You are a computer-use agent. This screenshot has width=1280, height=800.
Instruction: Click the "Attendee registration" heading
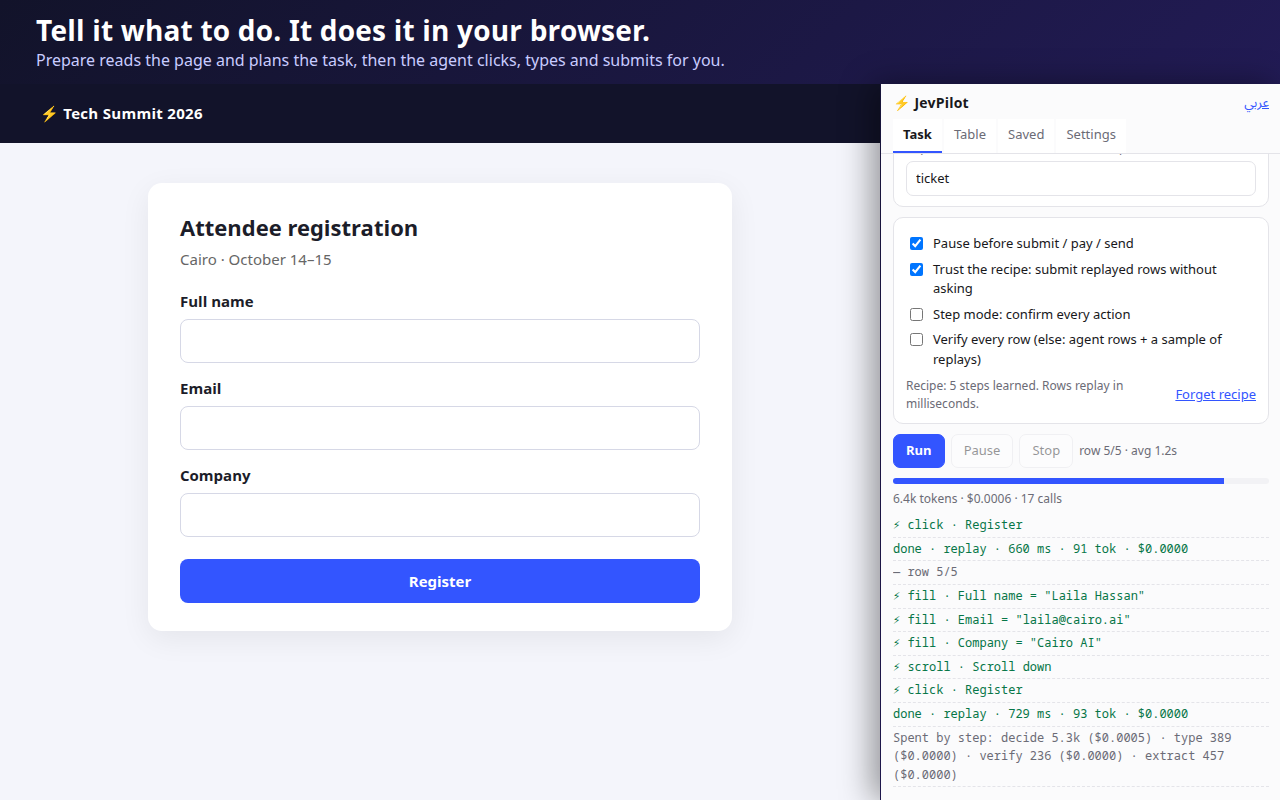point(299,228)
